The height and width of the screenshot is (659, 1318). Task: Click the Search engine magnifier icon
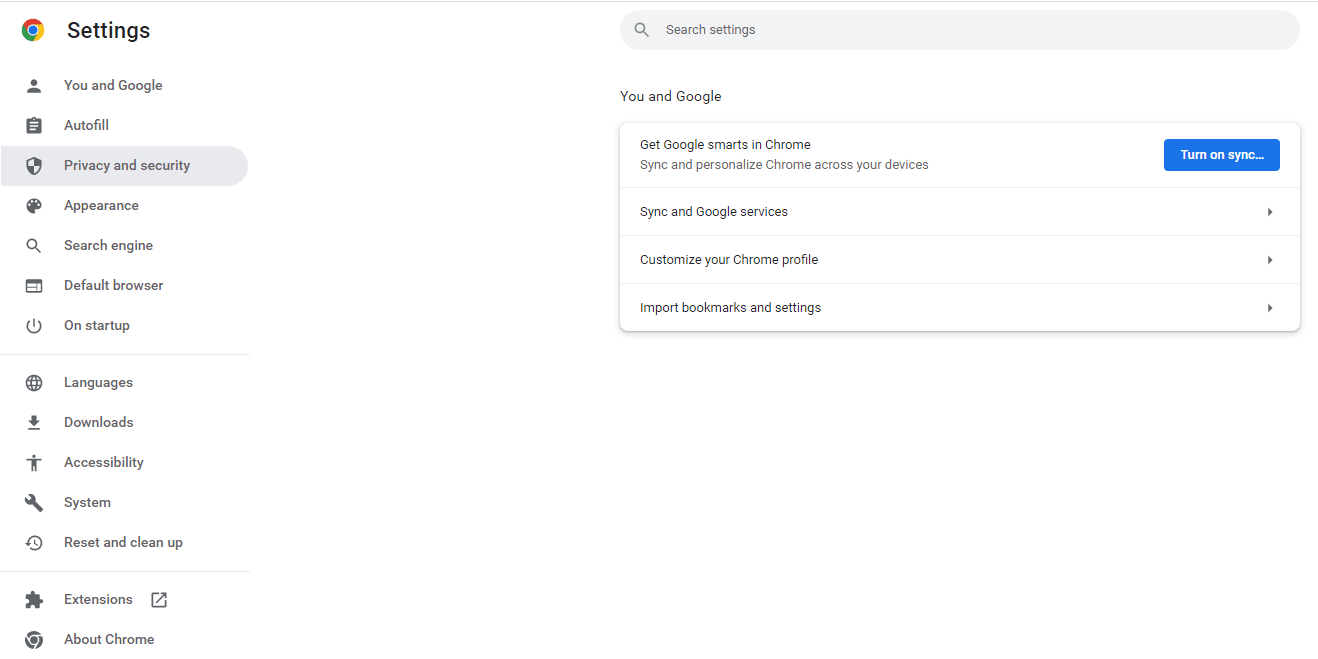pyautogui.click(x=34, y=245)
